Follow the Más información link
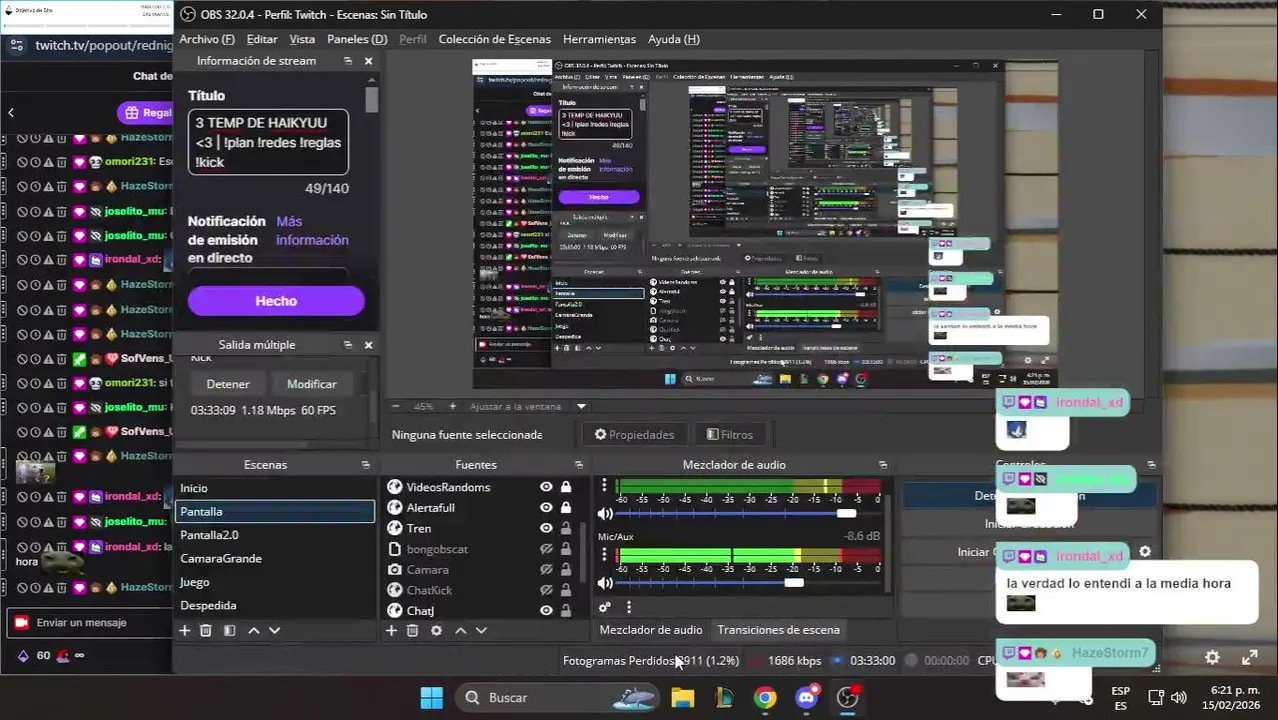 tap(312, 231)
